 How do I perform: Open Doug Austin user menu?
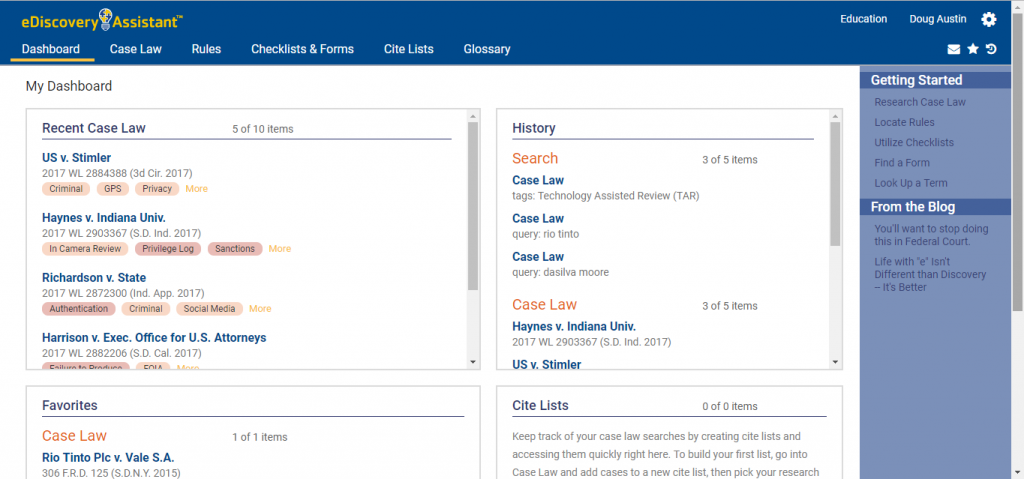938,19
